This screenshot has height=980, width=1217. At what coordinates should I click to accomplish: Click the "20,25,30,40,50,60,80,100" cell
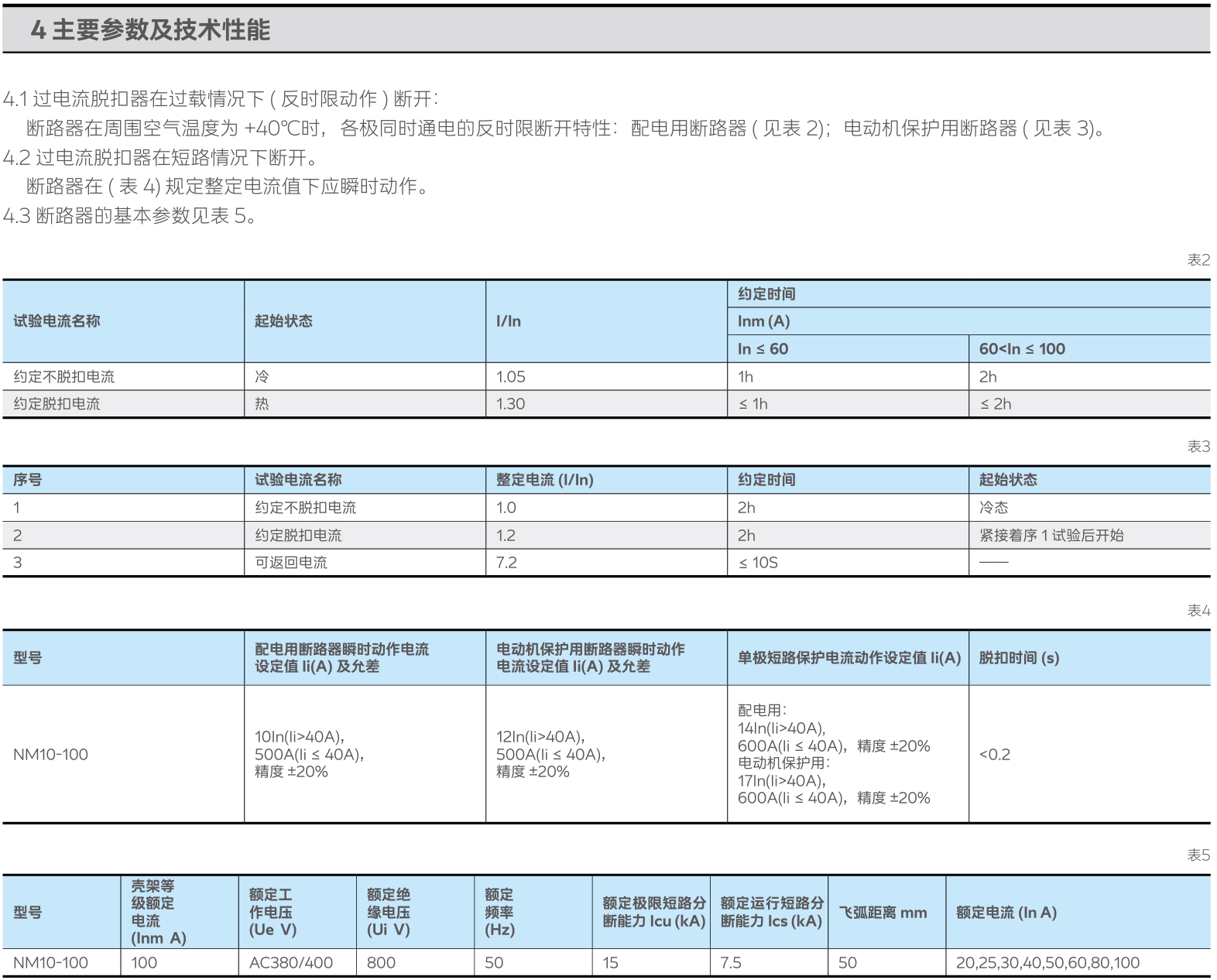tap(1047, 963)
